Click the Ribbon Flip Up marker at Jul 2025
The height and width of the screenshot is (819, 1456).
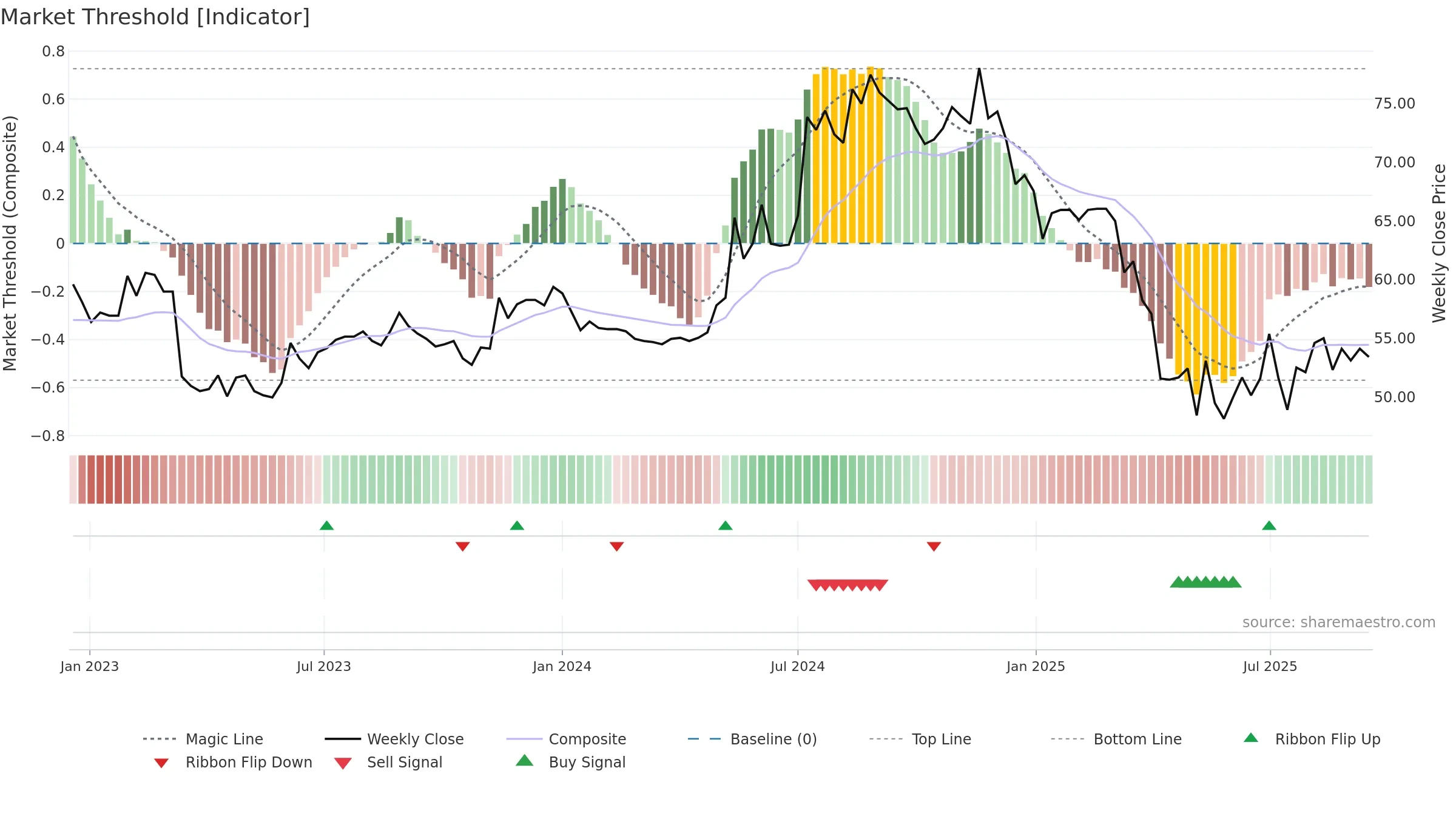(1269, 525)
